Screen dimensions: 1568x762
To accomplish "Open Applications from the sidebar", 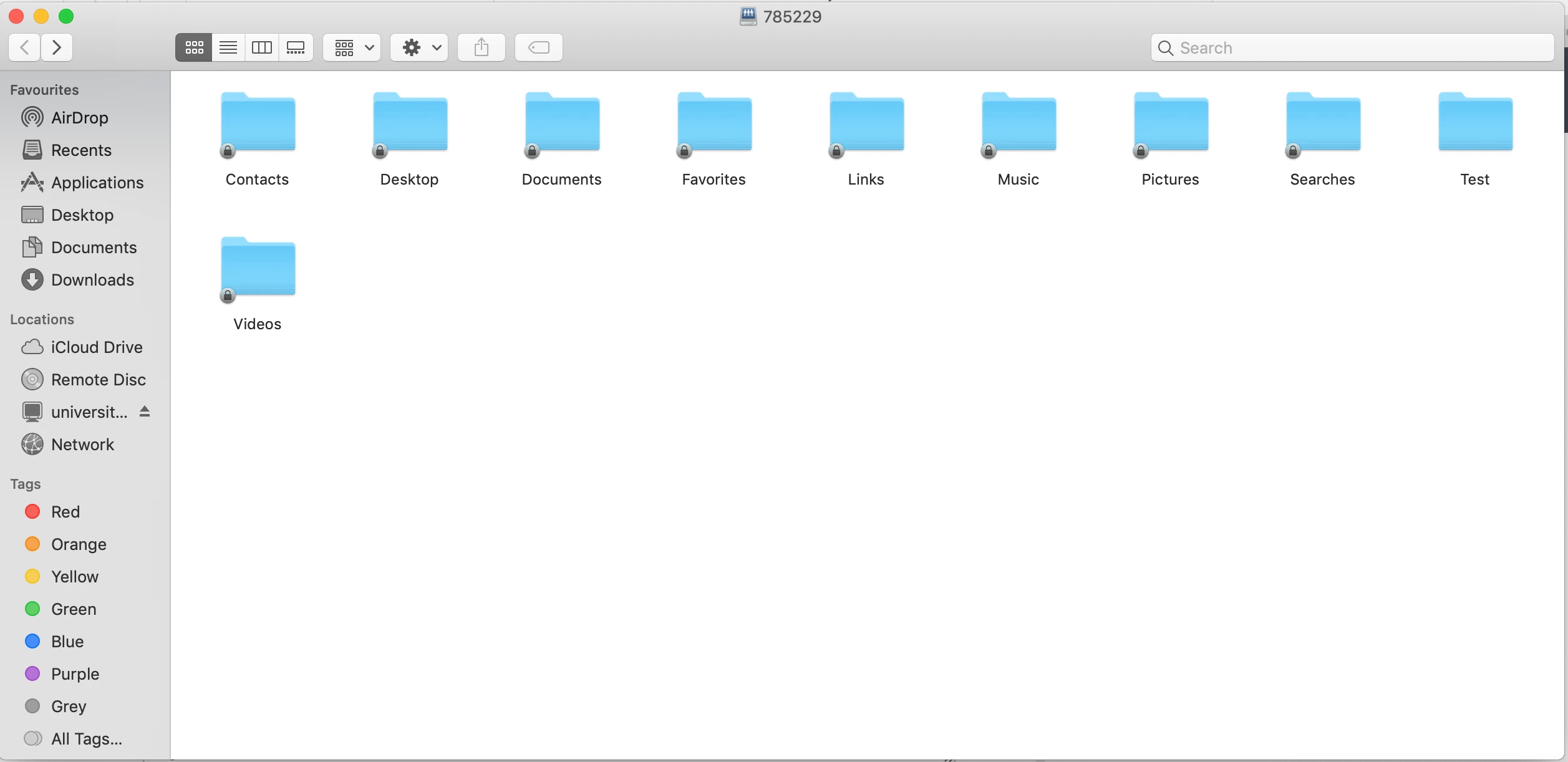I will (x=97, y=183).
